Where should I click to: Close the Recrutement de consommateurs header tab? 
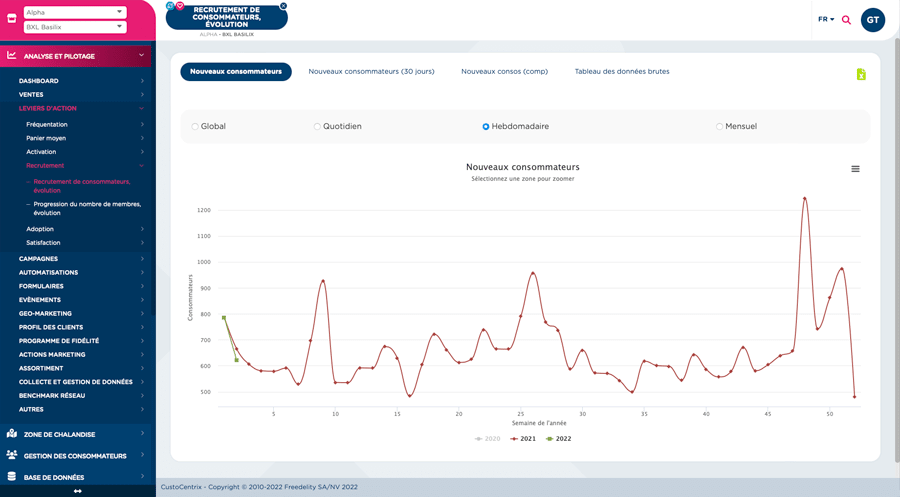click(283, 6)
